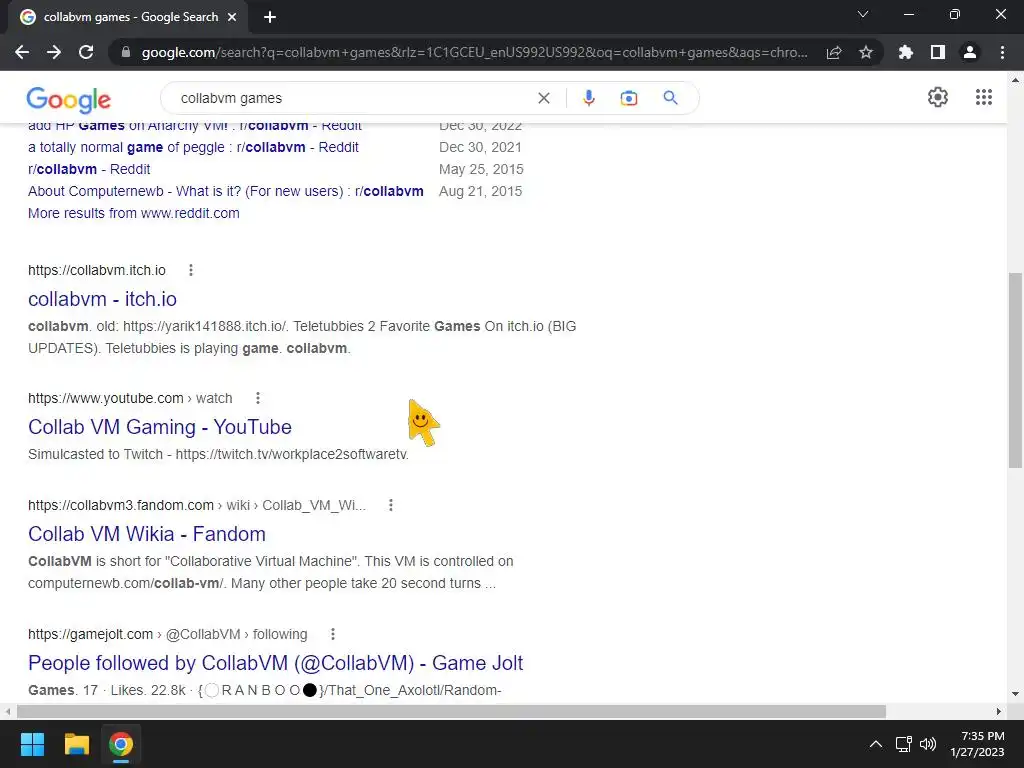Go back to the previous page
1024x768 pixels.
point(22,52)
